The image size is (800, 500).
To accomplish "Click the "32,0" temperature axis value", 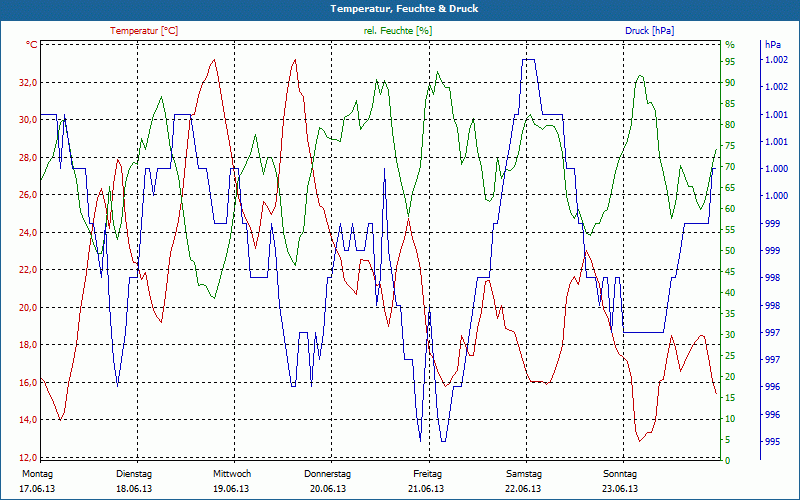I will click(x=28, y=83).
